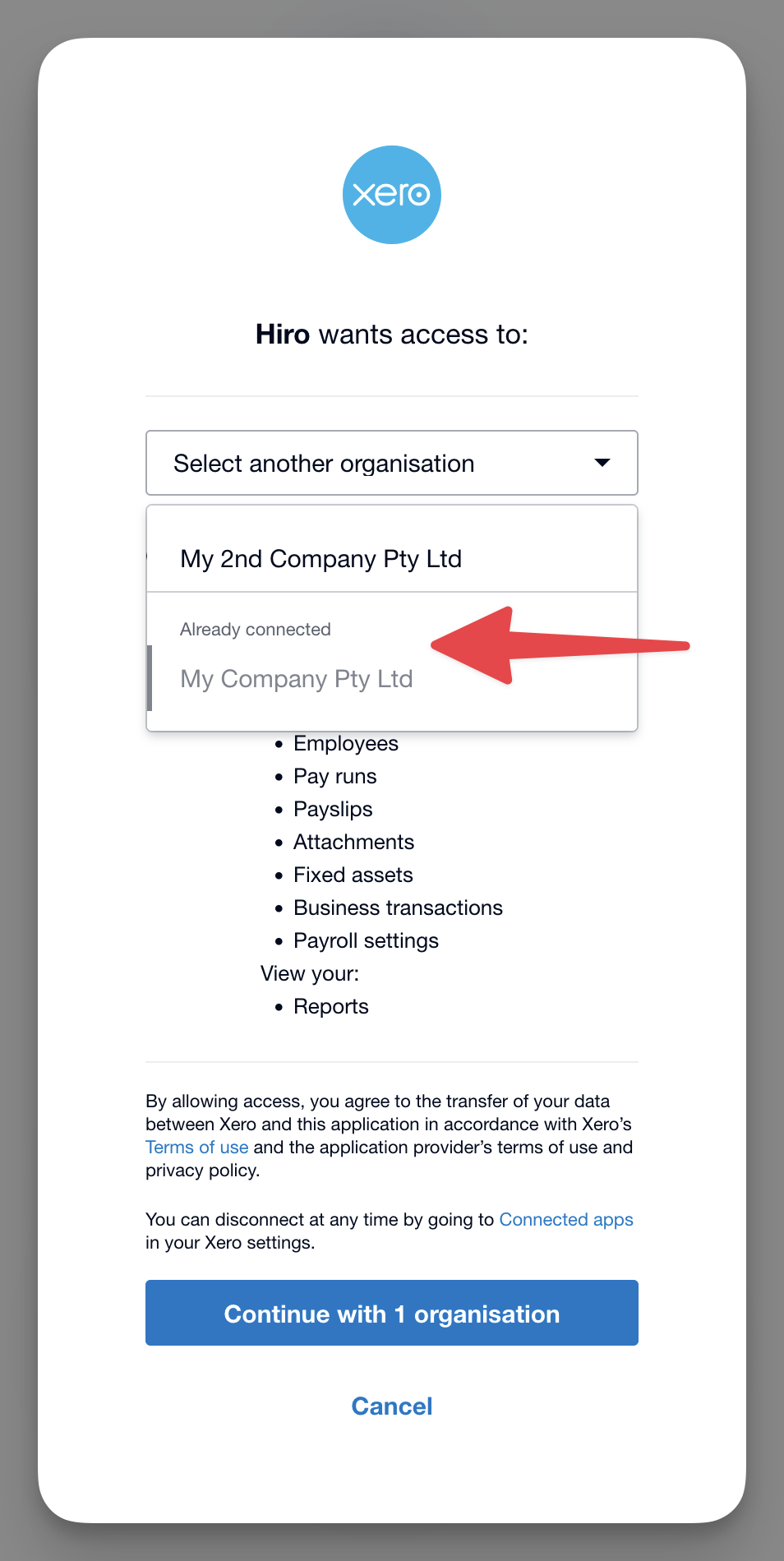The image size is (784, 1561).
Task: Click the Business transactions permission item
Action: pyautogui.click(x=398, y=908)
